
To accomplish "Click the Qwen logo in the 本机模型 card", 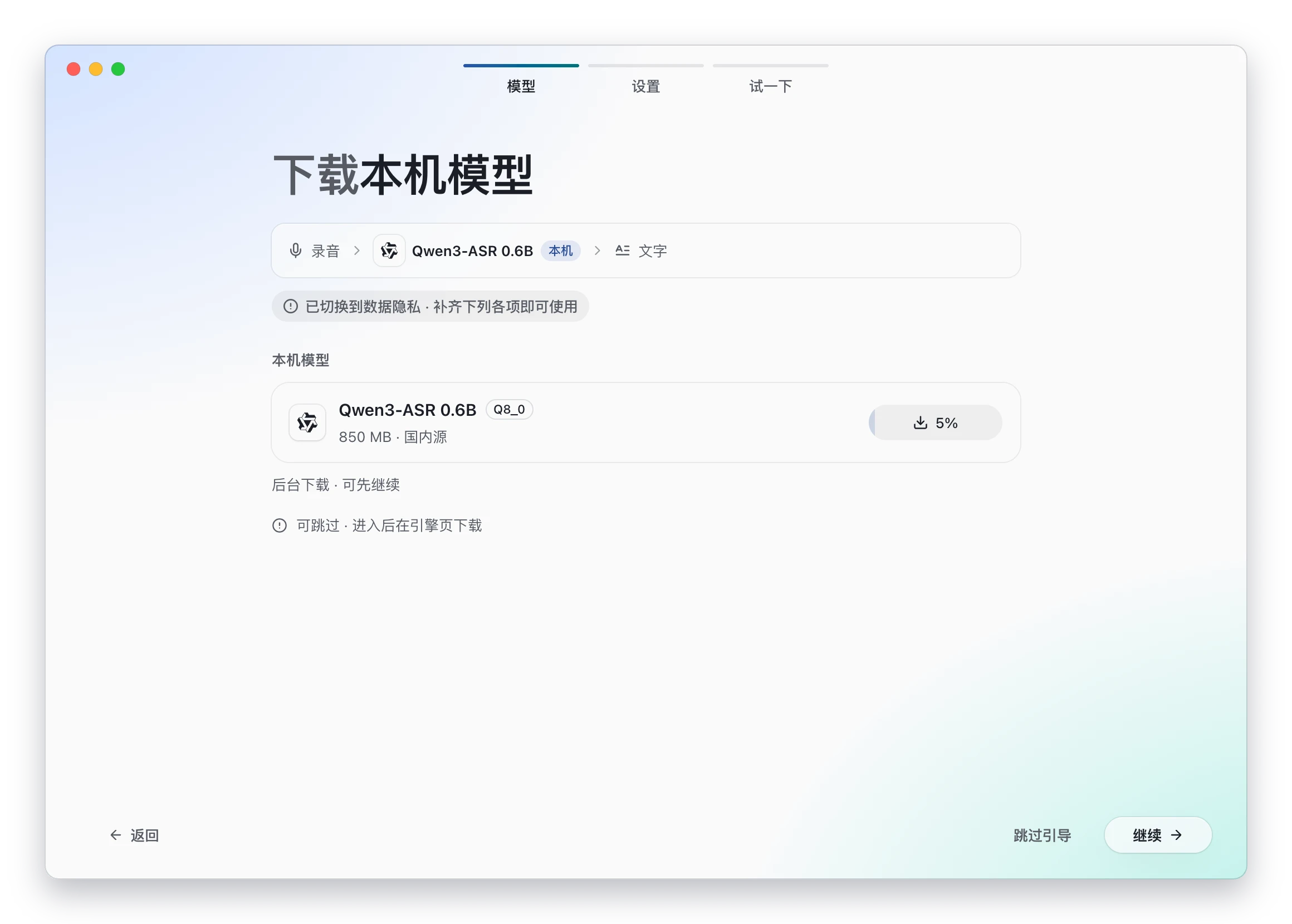I will [307, 422].
